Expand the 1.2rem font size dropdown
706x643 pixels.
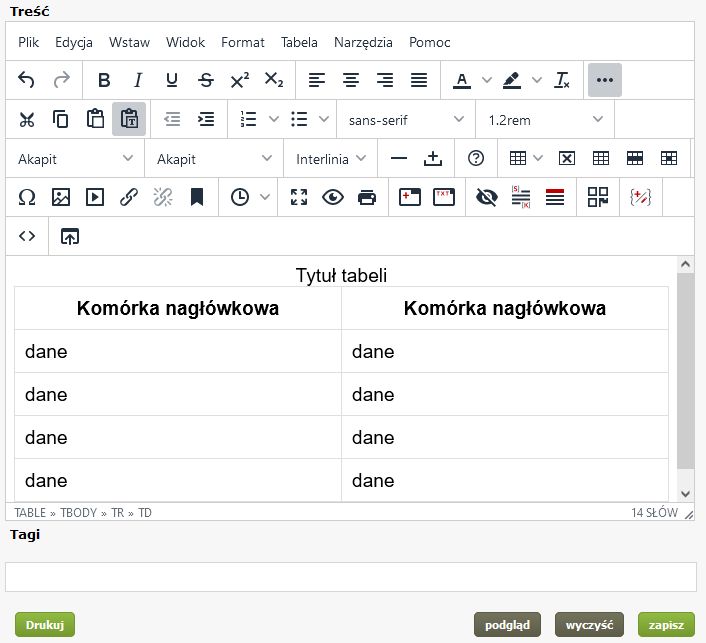tap(545, 119)
